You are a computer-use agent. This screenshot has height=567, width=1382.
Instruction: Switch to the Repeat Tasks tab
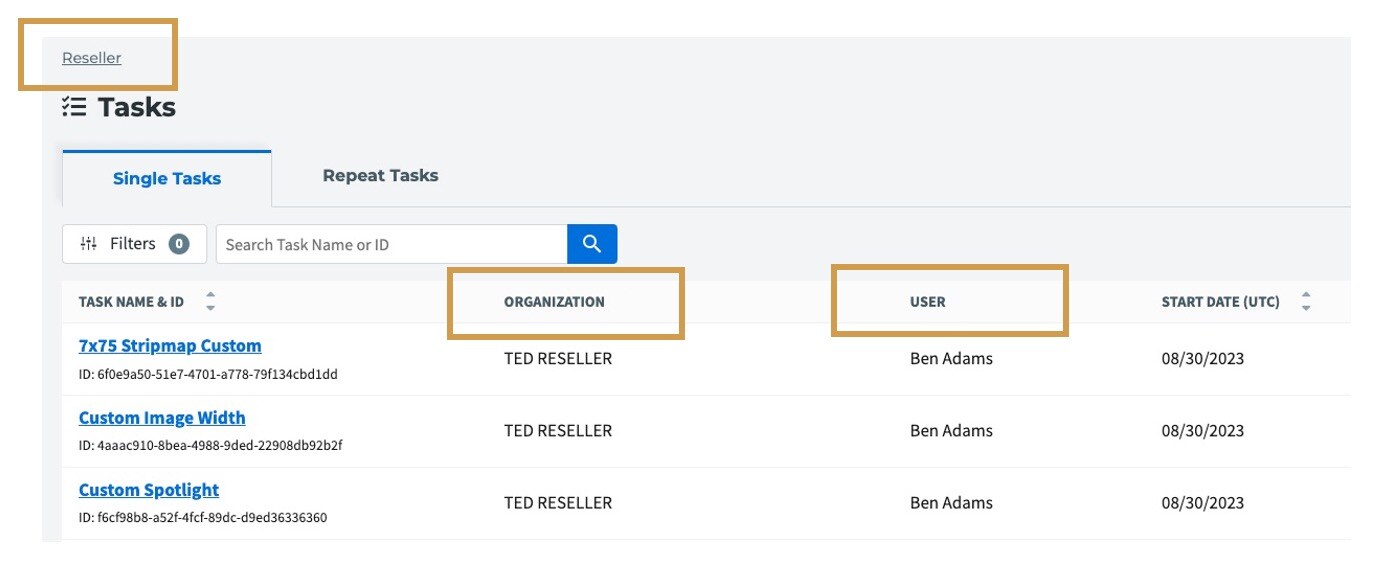380,176
